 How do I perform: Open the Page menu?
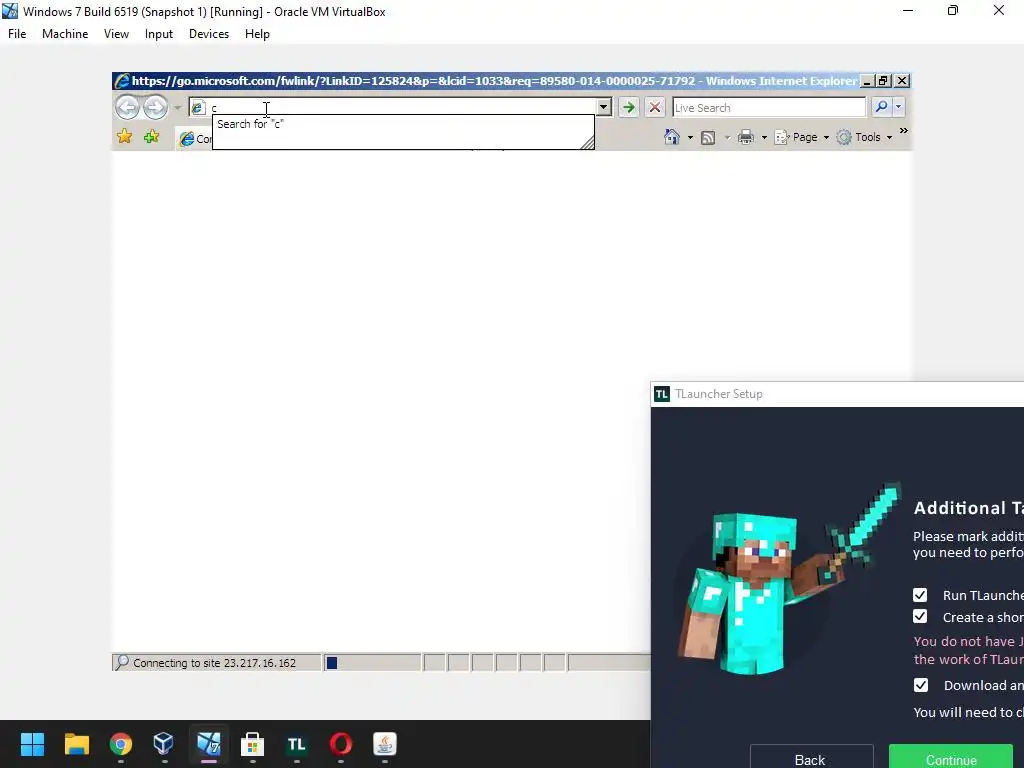[x=802, y=136]
